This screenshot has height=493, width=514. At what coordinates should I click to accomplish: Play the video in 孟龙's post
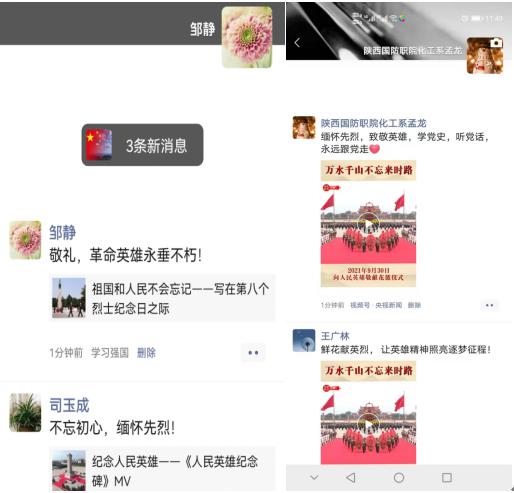click(368, 223)
